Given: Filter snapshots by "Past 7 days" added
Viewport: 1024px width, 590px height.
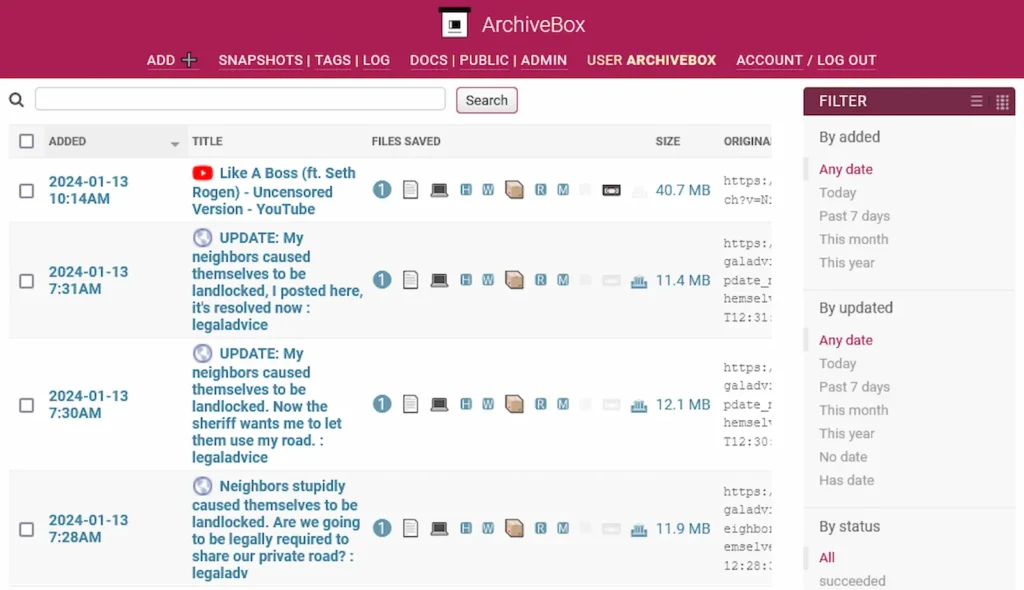Looking at the screenshot, I should [853, 216].
